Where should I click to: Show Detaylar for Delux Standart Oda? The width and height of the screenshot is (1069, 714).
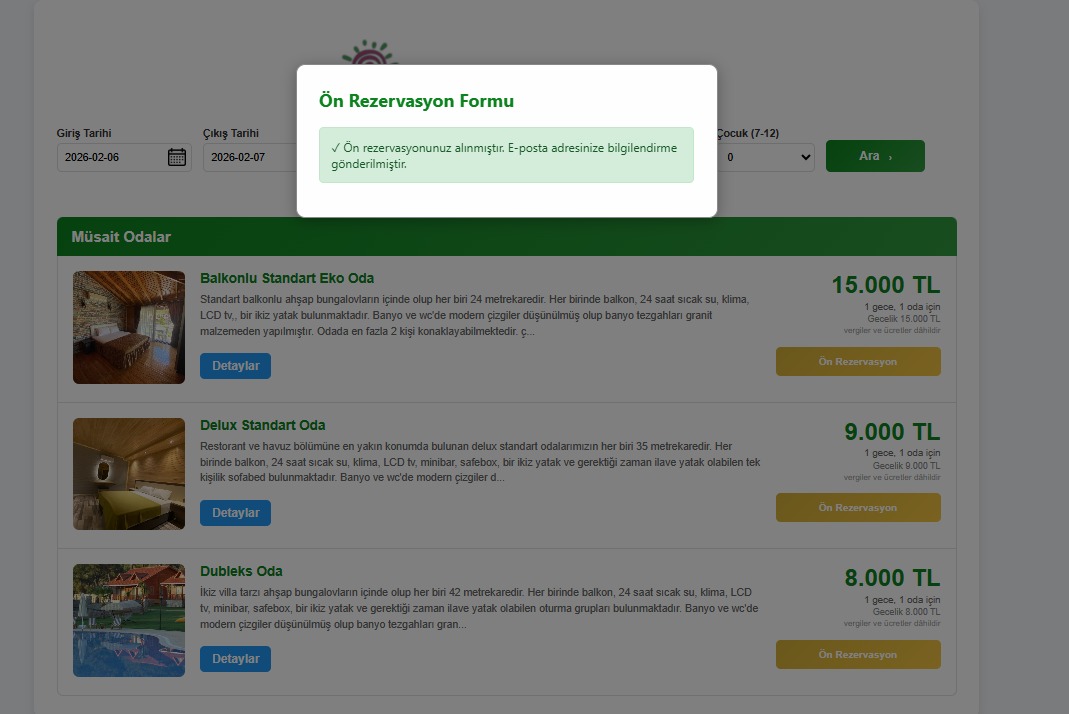(235, 513)
